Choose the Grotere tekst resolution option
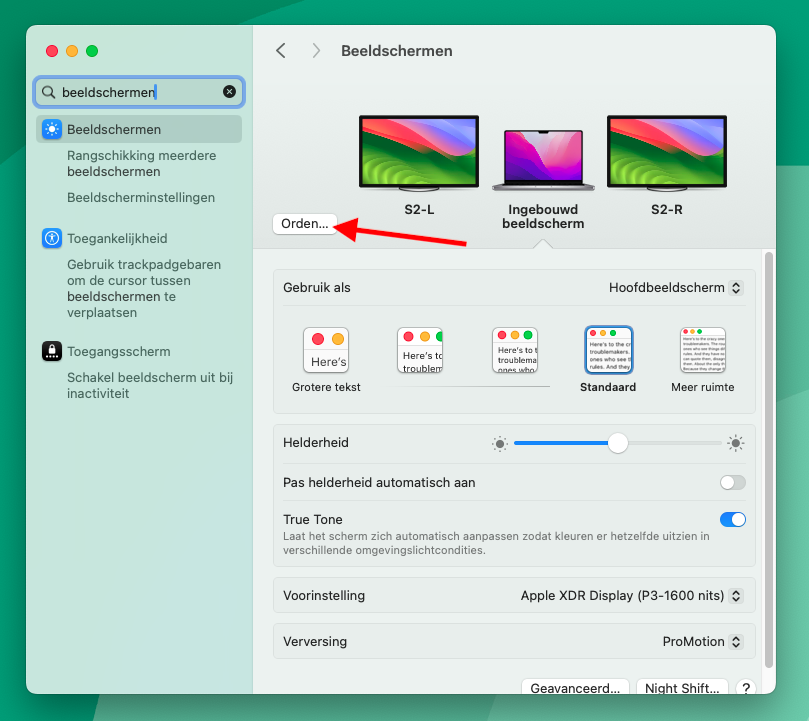The height and width of the screenshot is (721, 809). click(x=326, y=351)
